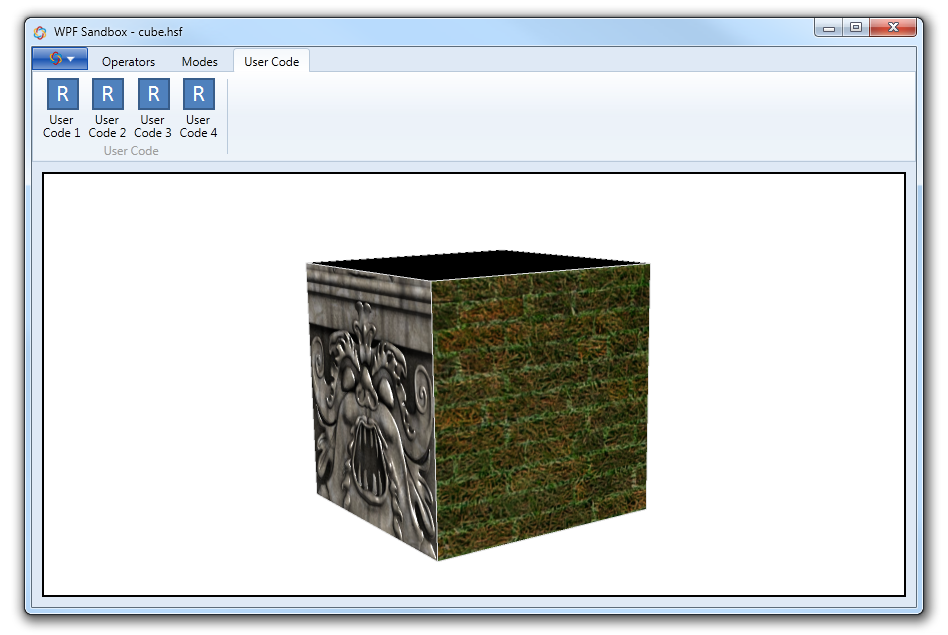948x635 pixels.
Task: Run the User Code 1 command
Action: pyautogui.click(x=62, y=109)
